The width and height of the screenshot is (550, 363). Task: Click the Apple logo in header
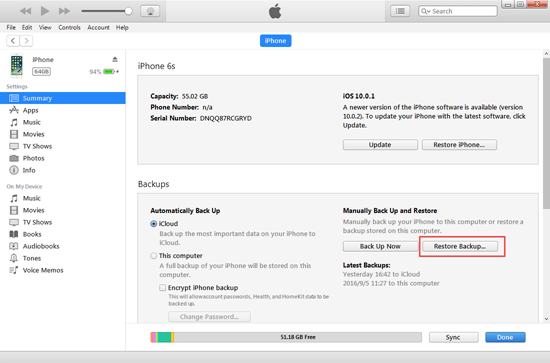[275, 11]
